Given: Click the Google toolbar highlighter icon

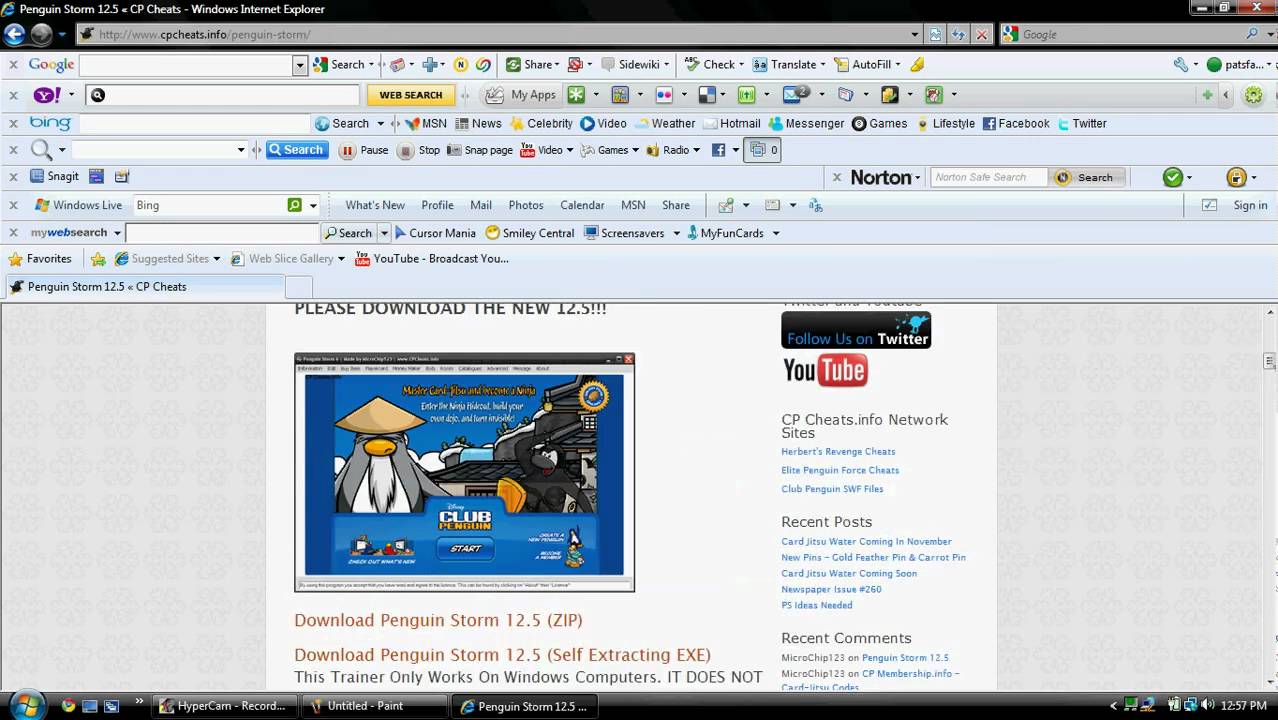Looking at the screenshot, I should tap(917, 64).
